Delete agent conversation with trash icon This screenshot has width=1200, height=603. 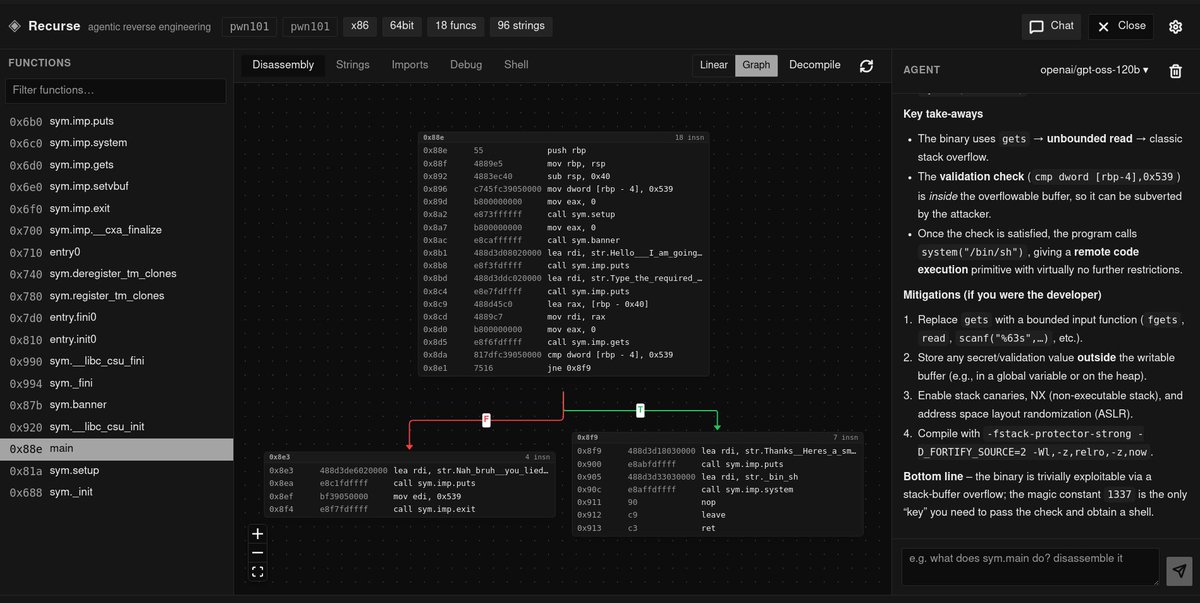[x=1176, y=70]
